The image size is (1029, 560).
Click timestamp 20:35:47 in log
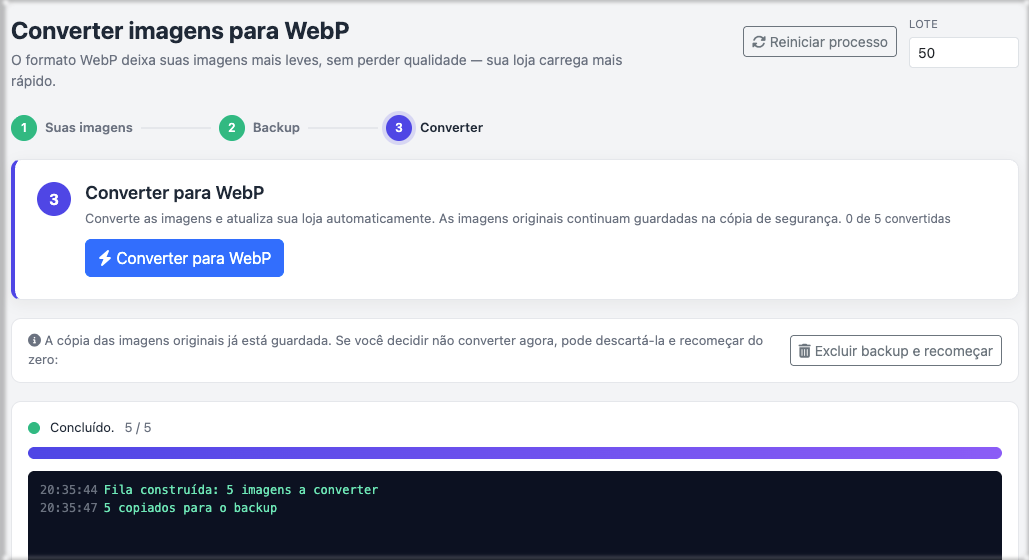click(x=68, y=508)
